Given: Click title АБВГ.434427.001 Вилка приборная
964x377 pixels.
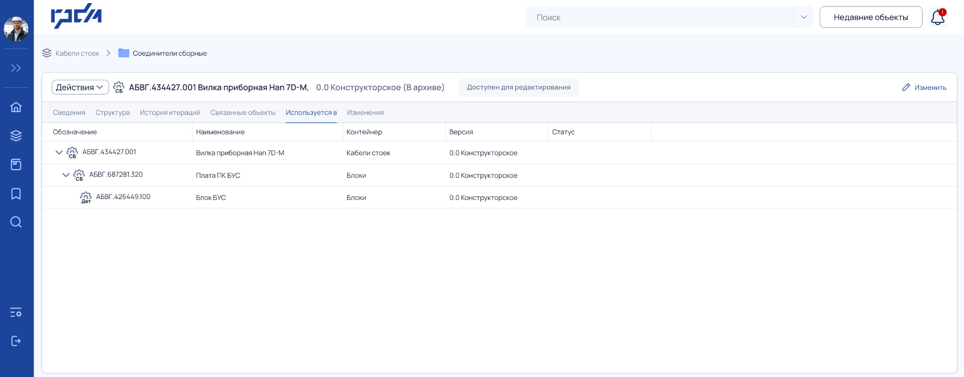Looking at the screenshot, I should point(219,87).
